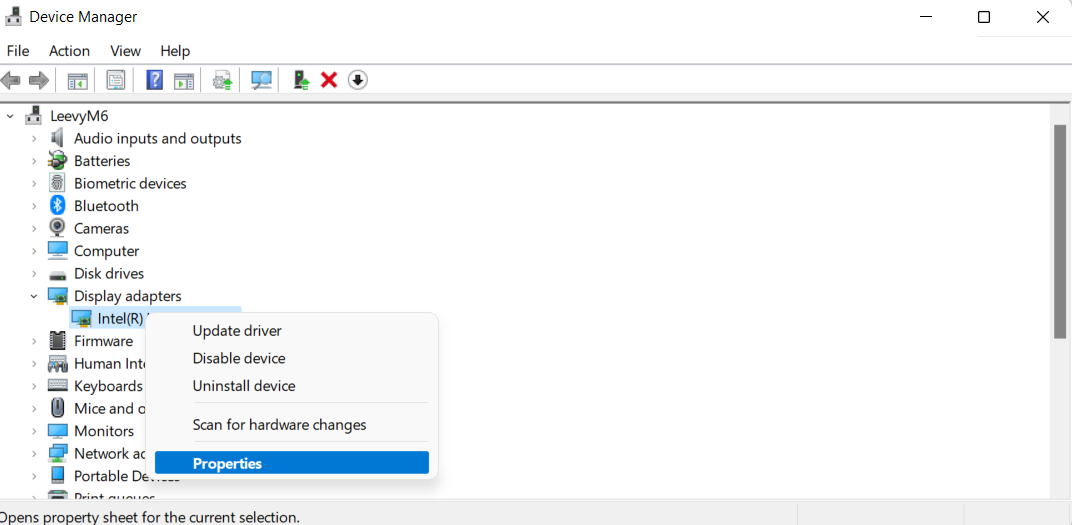This screenshot has height=525, width=1072.
Task: Click the red X Uninstall device icon
Action: coord(329,81)
